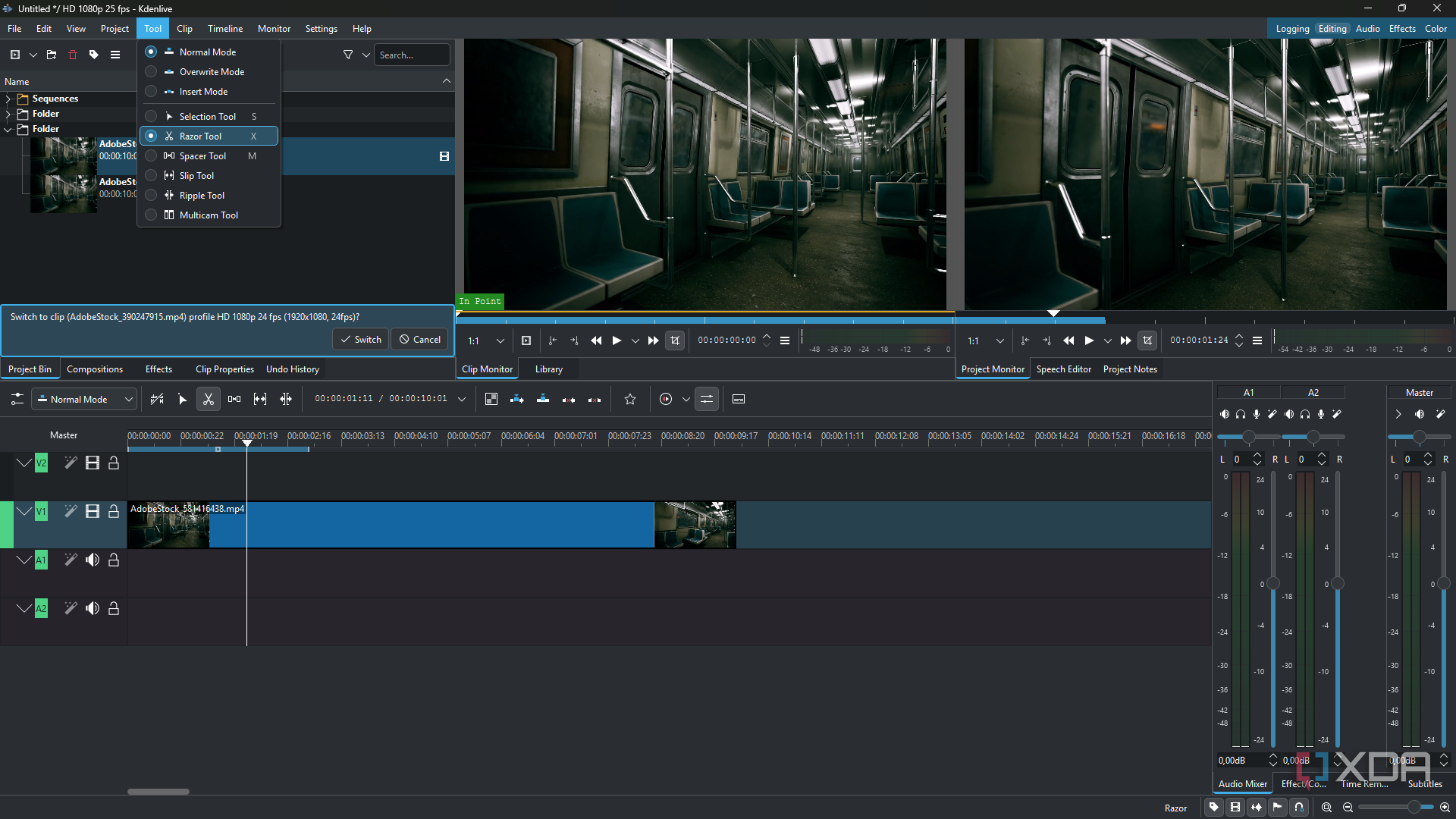This screenshot has width=1456, height=819.
Task: Click the delete clip icon in Project Bin
Action: point(73,55)
